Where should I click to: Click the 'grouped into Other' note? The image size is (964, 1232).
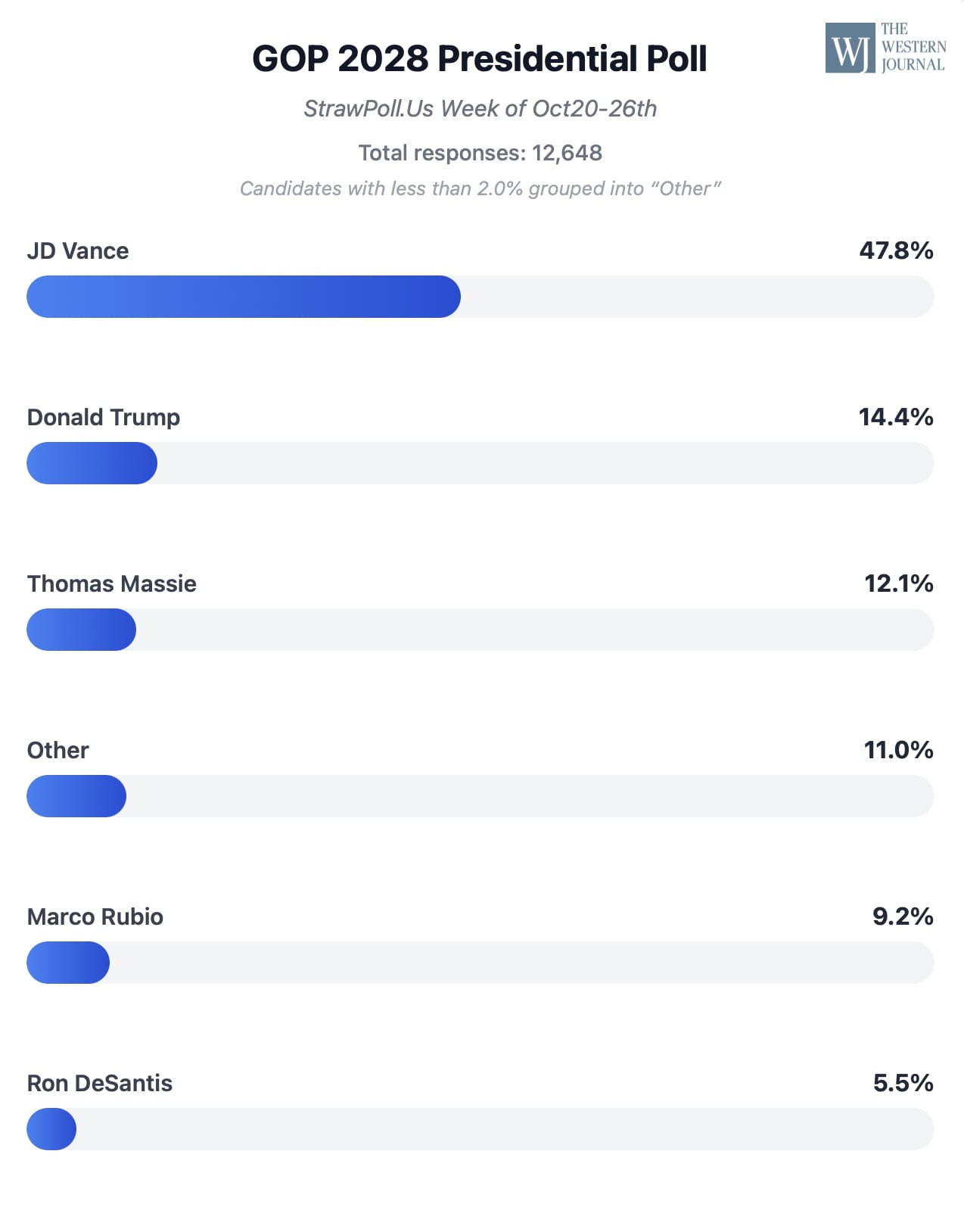[x=480, y=188]
